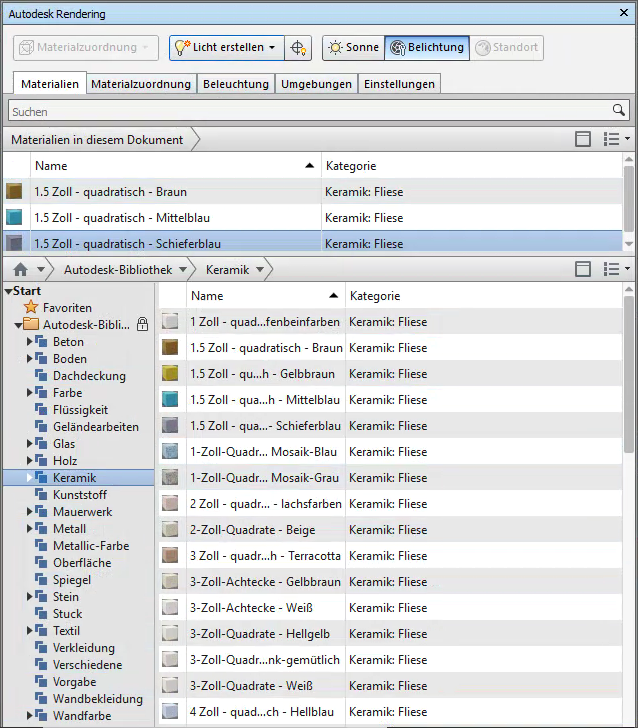Click the 3 Zoll Terracotta thumbnail

[x=170, y=555]
